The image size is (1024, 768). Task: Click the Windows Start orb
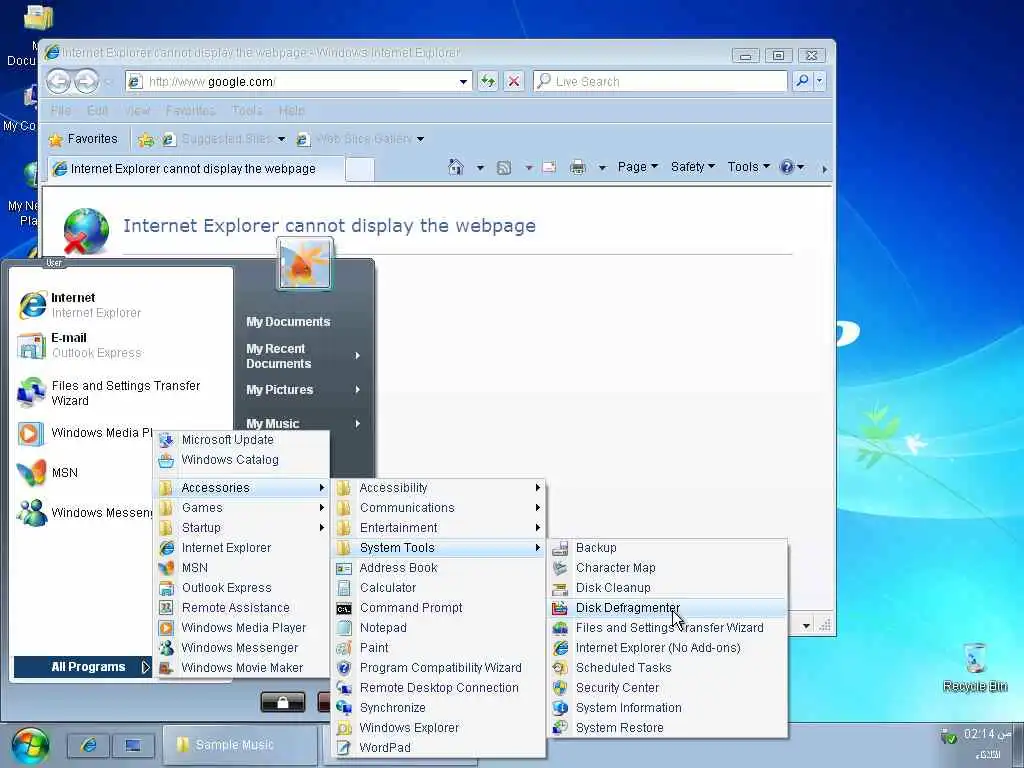pyautogui.click(x=30, y=745)
